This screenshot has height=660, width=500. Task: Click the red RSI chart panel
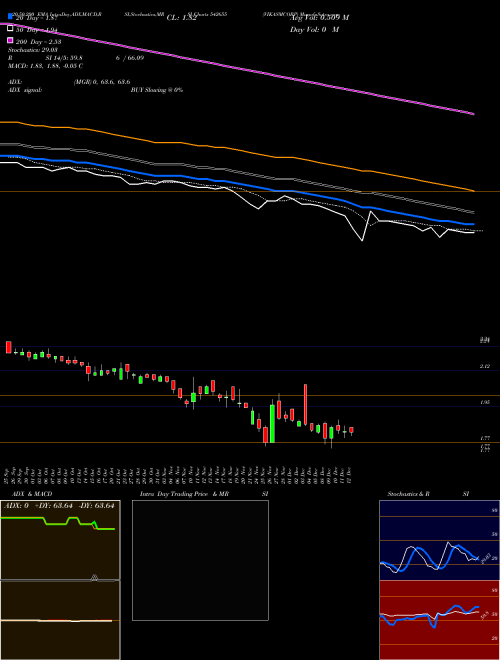coord(439,620)
